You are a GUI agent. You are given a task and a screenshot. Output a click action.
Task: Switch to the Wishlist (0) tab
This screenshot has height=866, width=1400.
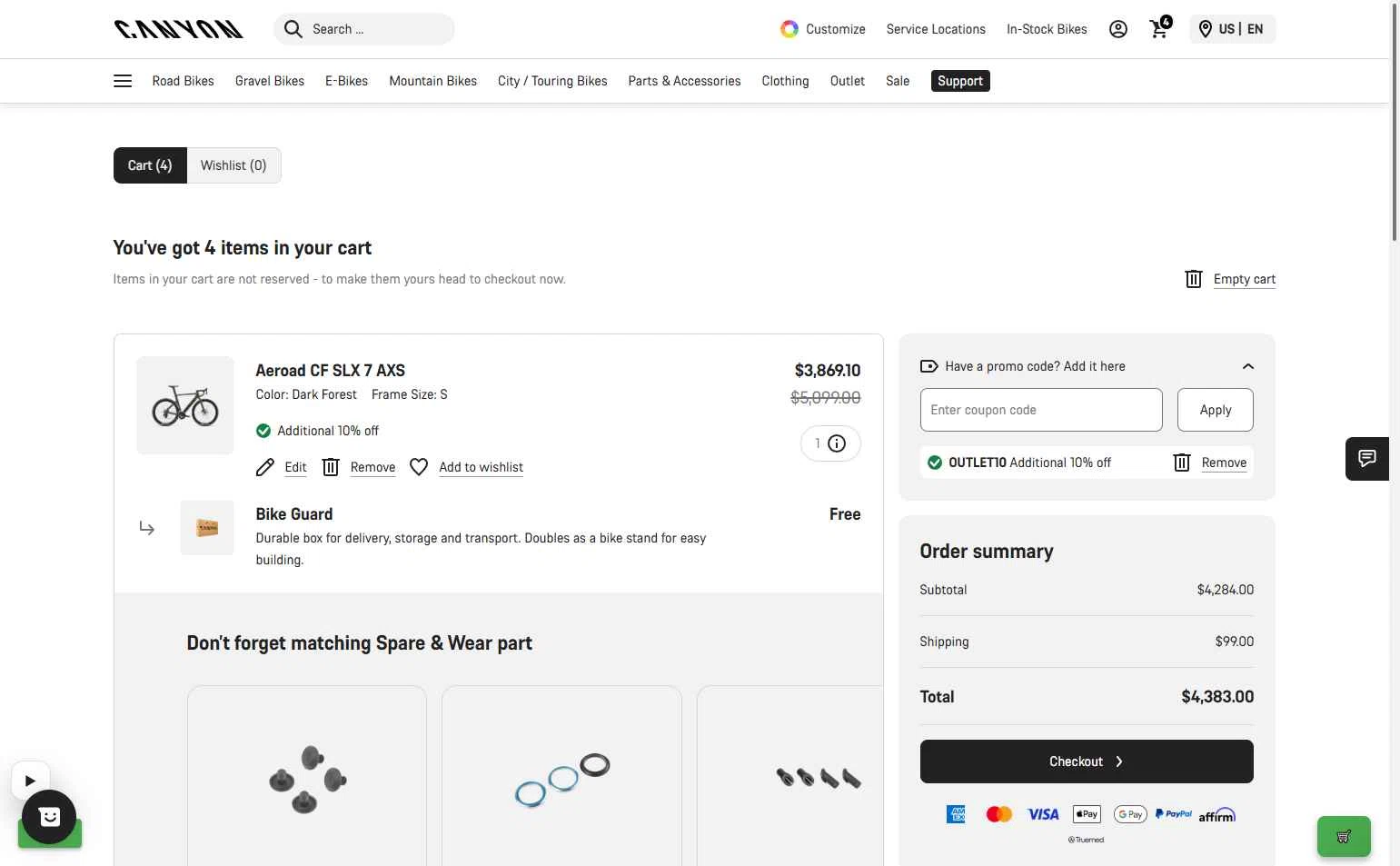pos(233,165)
